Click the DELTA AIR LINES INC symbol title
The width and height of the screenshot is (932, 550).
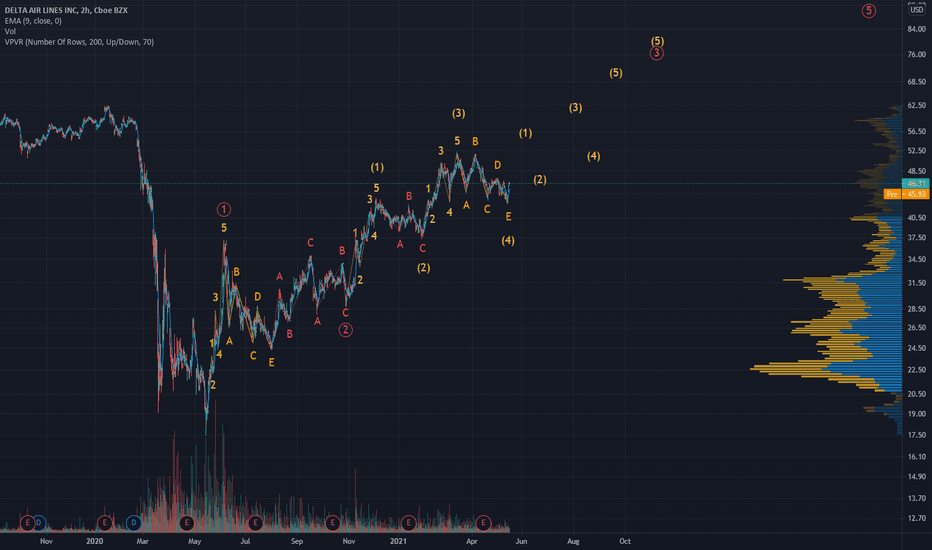pos(66,10)
